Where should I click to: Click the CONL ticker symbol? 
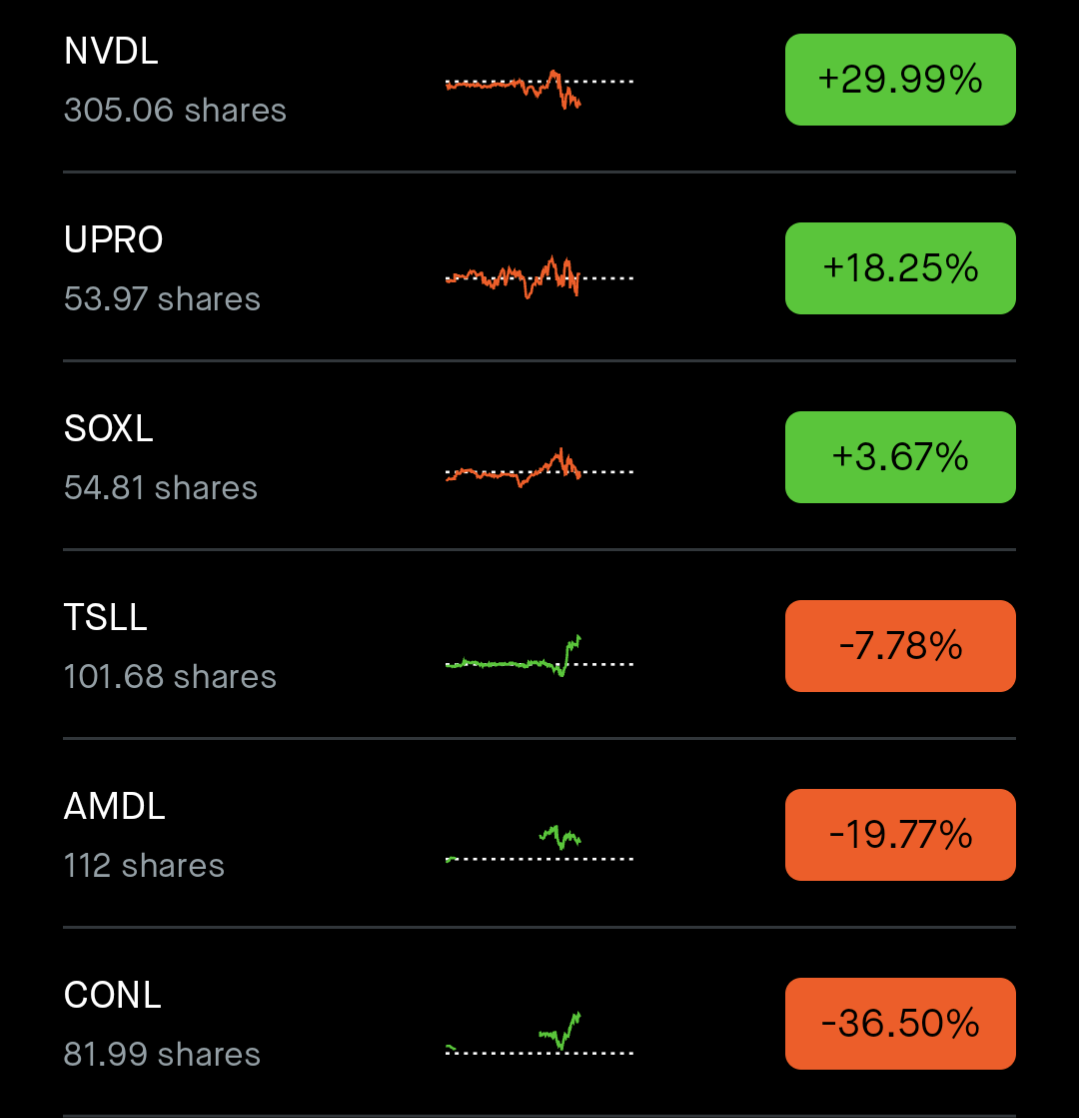point(112,996)
